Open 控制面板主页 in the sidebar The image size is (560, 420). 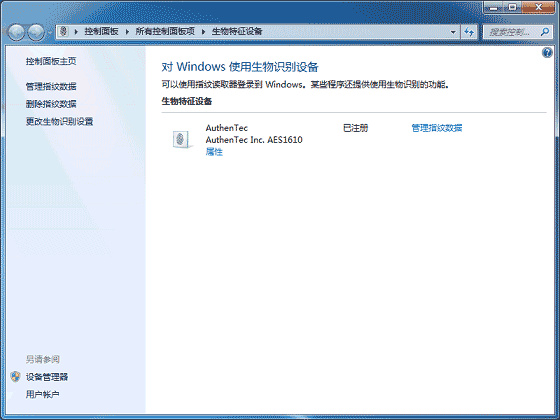(x=51, y=61)
